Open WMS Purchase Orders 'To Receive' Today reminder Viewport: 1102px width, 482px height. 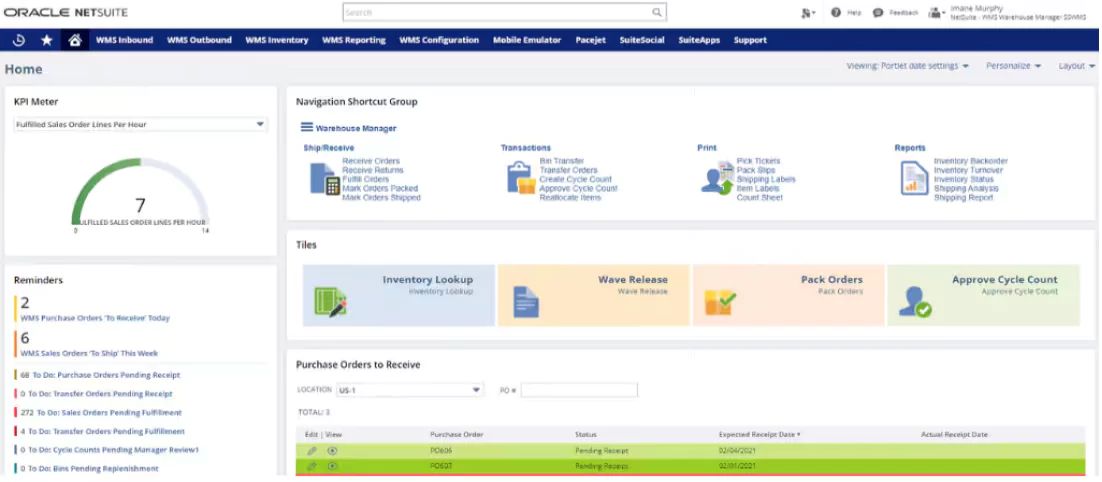pos(95,318)
